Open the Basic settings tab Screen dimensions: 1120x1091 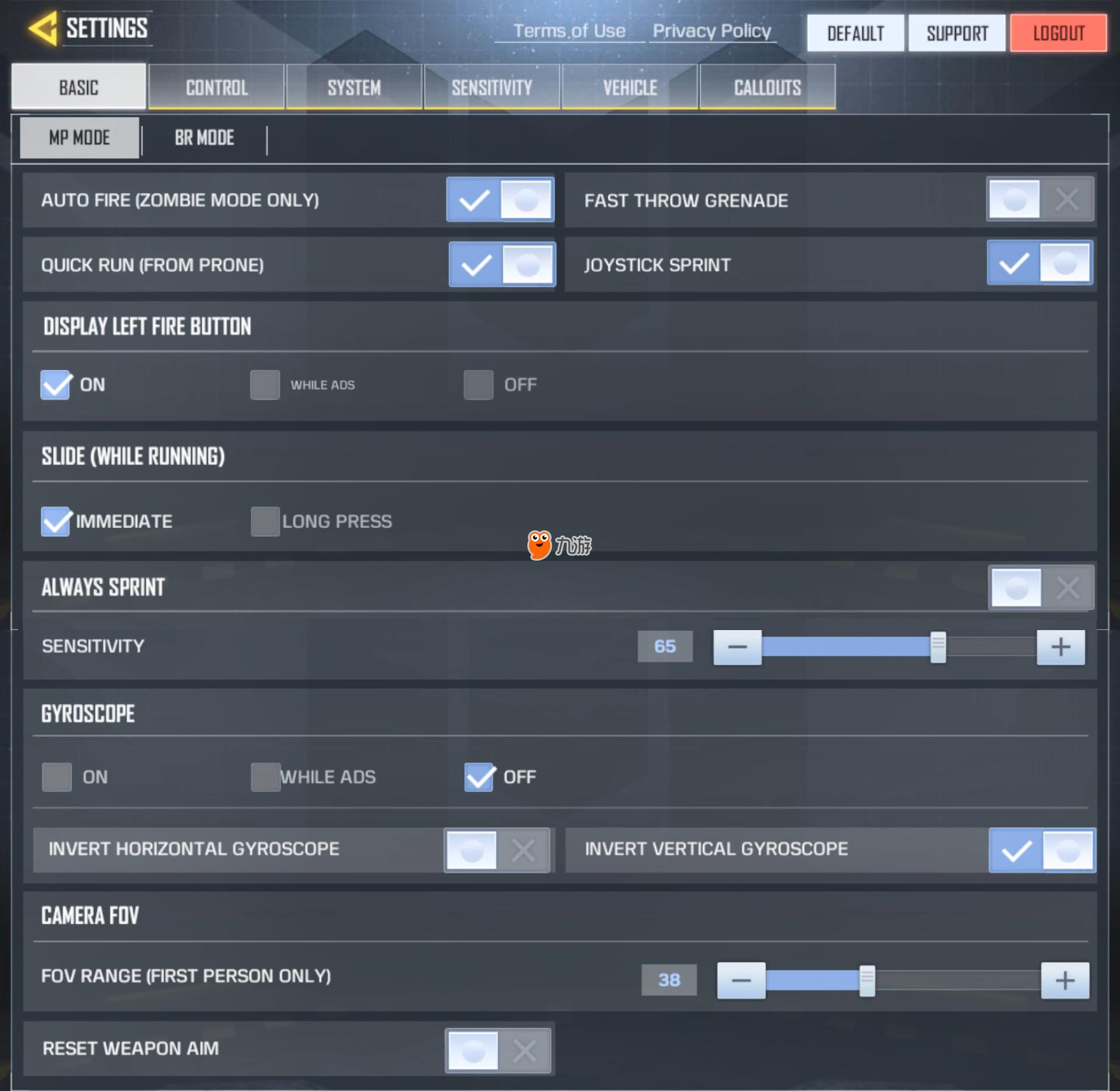79,86
